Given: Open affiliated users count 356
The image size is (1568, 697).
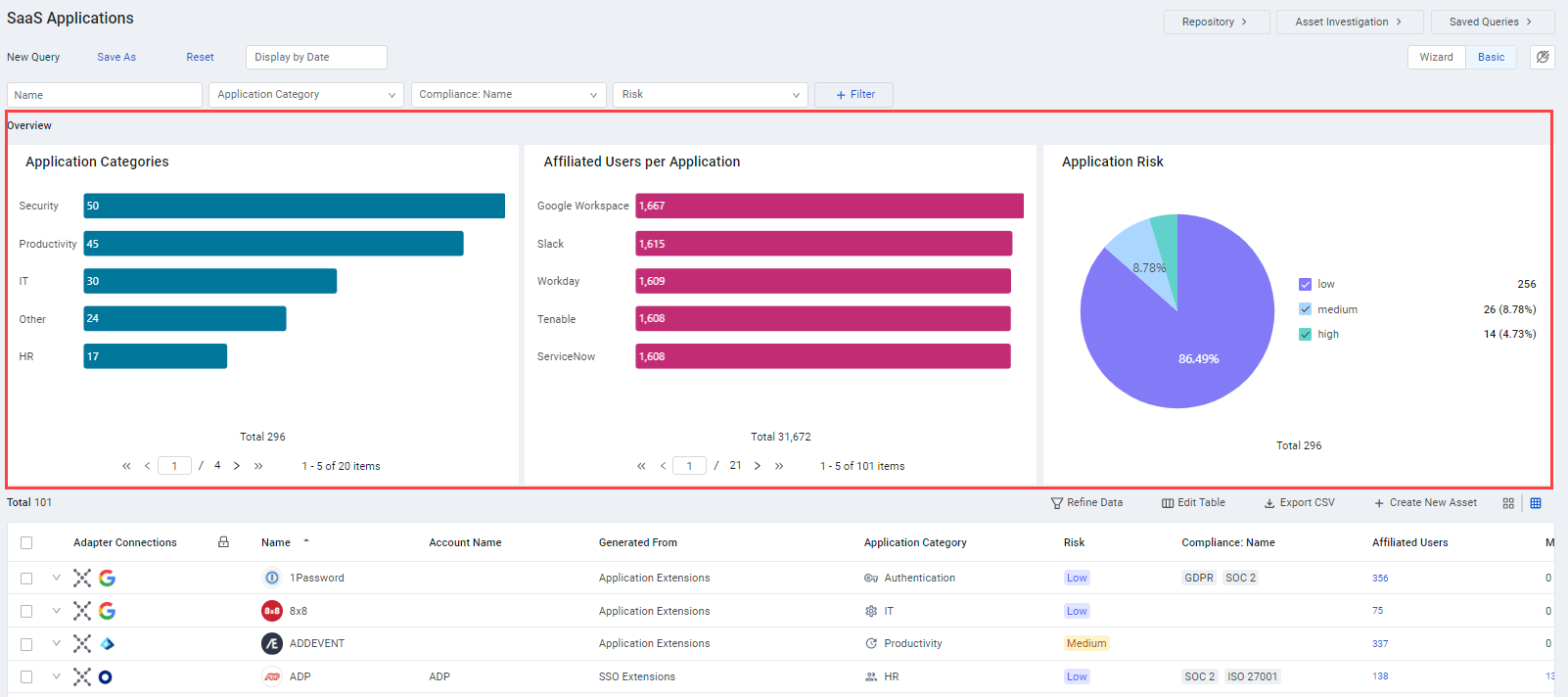Looking at the screenshot, I should [x=1380, y=578].
